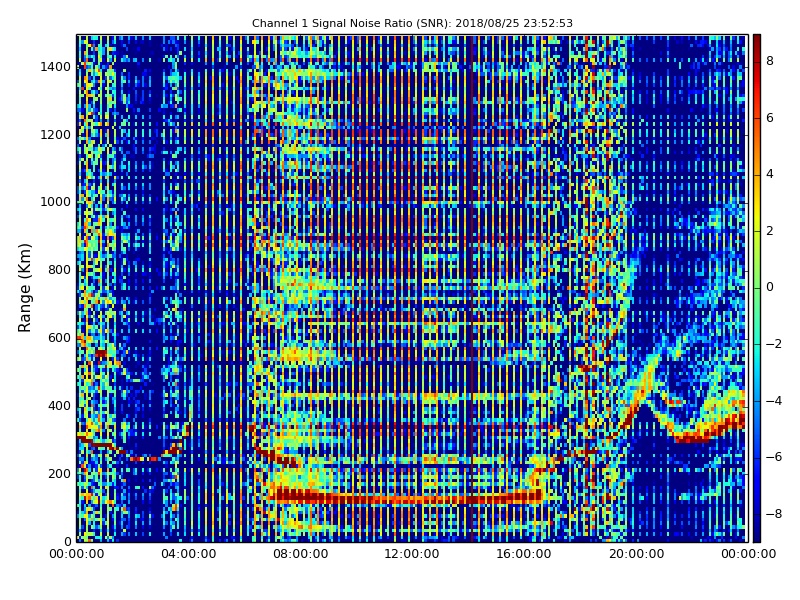Click the strong red echo band near 130 km range
This screenshot has height=600, width=800.
pos(406,496)
